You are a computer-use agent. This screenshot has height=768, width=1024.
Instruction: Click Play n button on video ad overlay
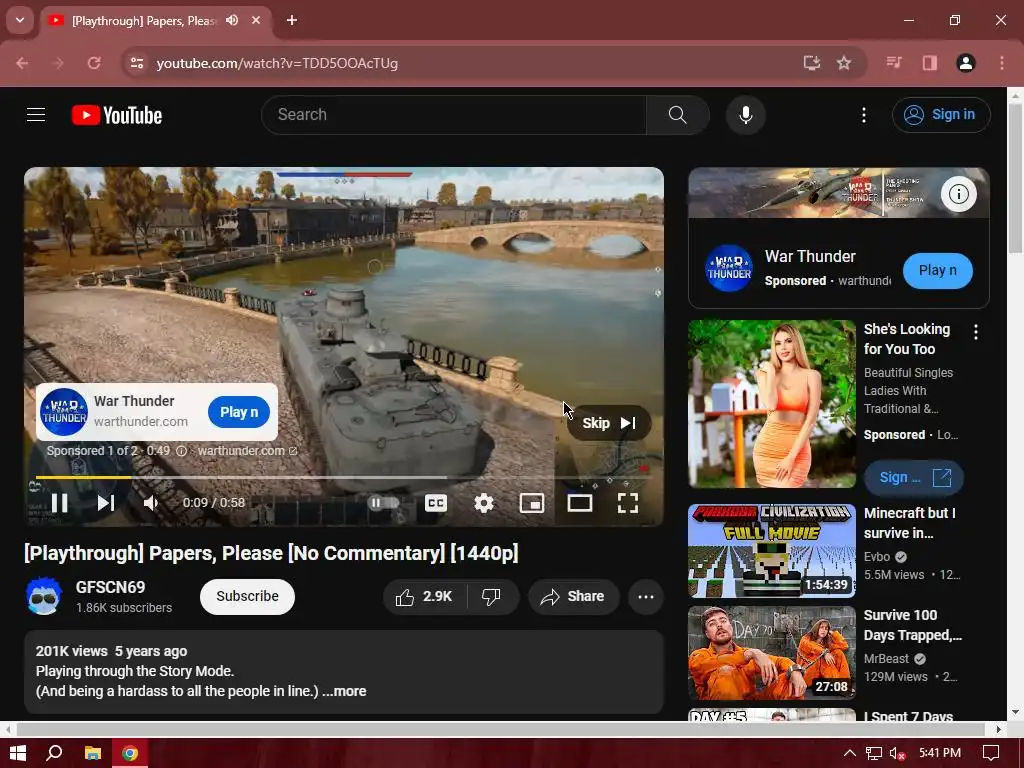point(239,412)
